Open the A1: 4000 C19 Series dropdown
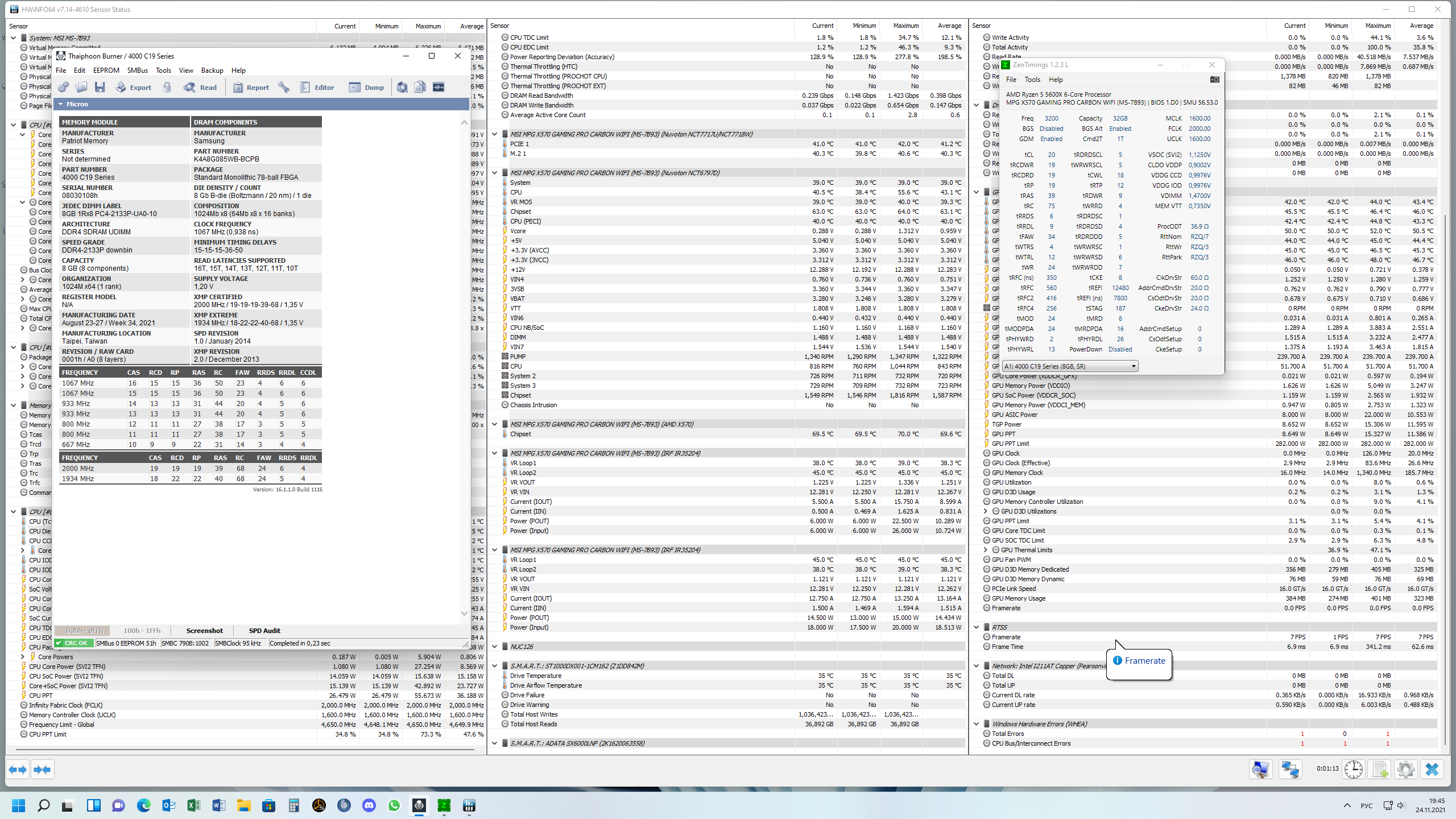 point(1069,366)
